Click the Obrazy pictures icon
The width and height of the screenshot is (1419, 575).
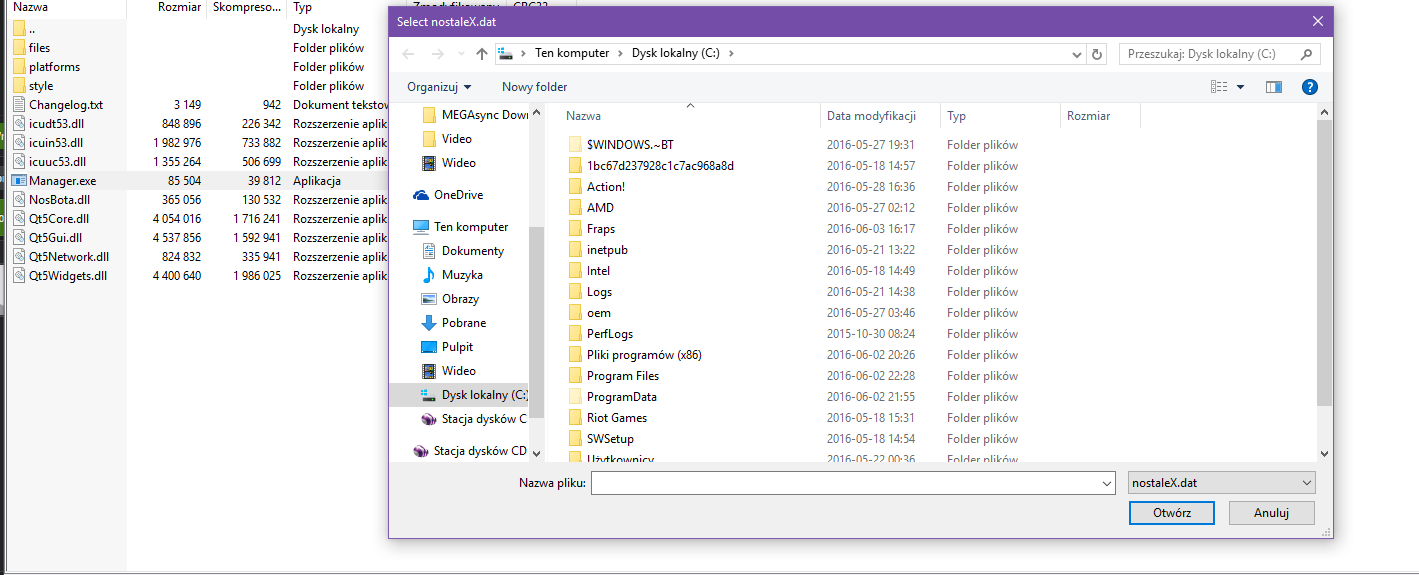(x=429, y=299)
